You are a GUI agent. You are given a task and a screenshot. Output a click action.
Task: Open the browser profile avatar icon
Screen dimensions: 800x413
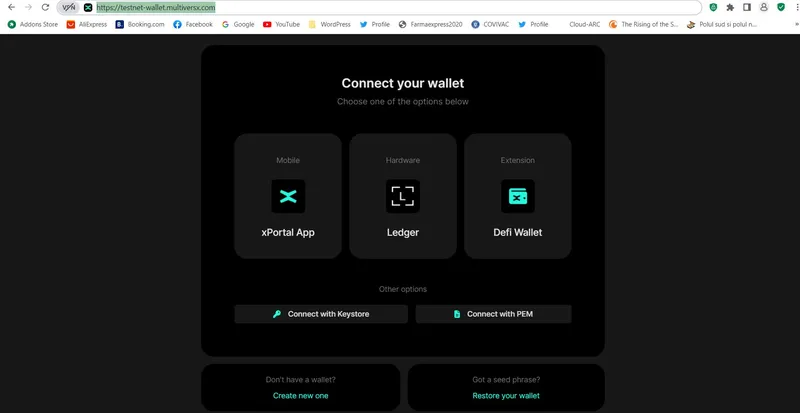[x=764, y=7]
